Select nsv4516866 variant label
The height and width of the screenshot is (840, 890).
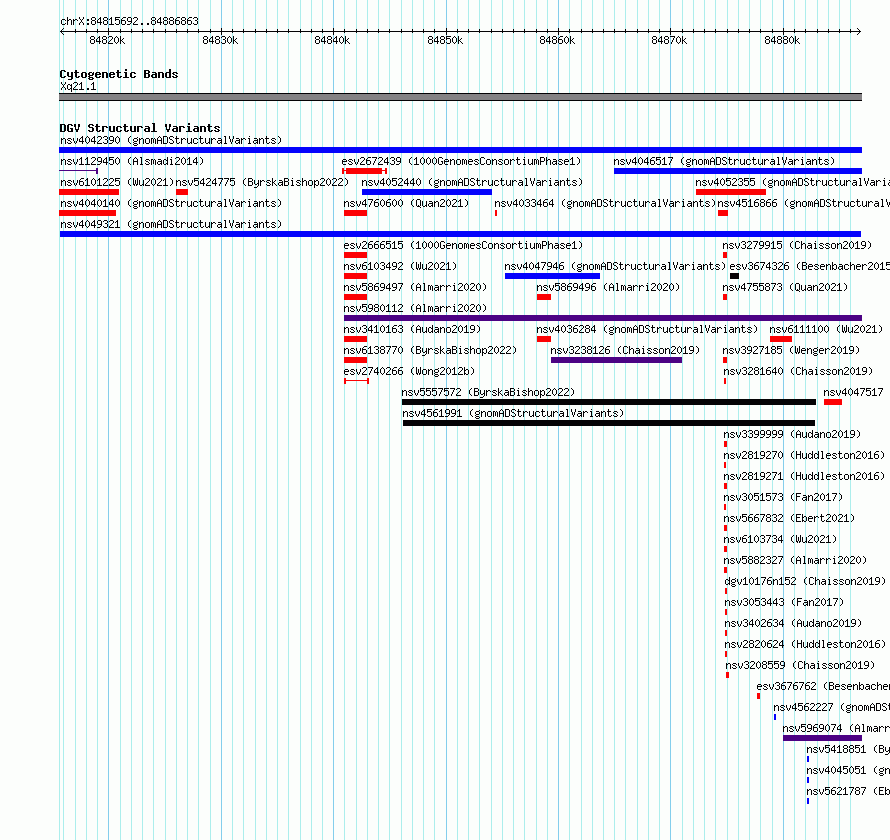pyautogui.click(x=804, y=203)
